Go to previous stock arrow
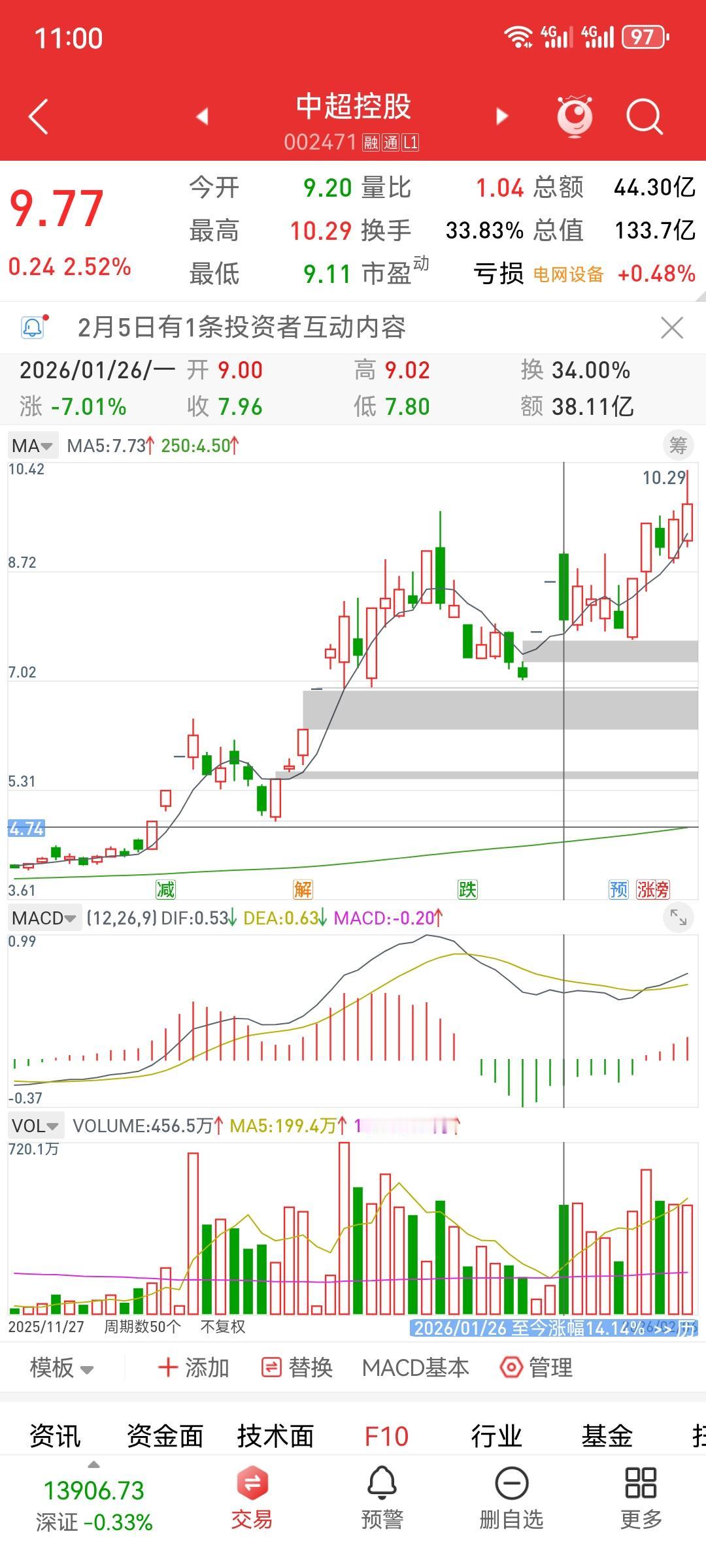Image resolution: width=706 pixels, height=1568 pixels. pos(203,116)
